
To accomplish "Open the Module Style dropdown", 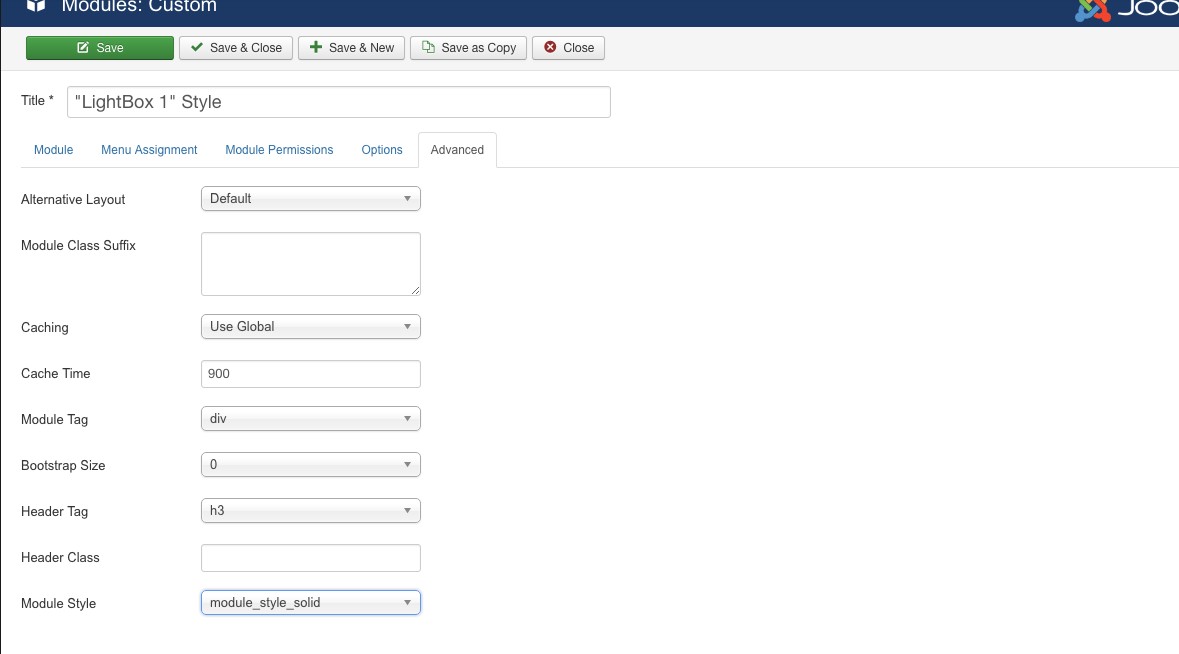I will click(x=310, y=603).
